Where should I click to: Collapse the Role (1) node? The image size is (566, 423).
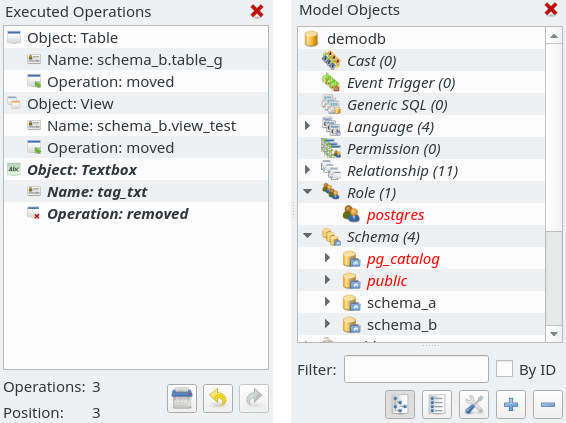[308, 192]
